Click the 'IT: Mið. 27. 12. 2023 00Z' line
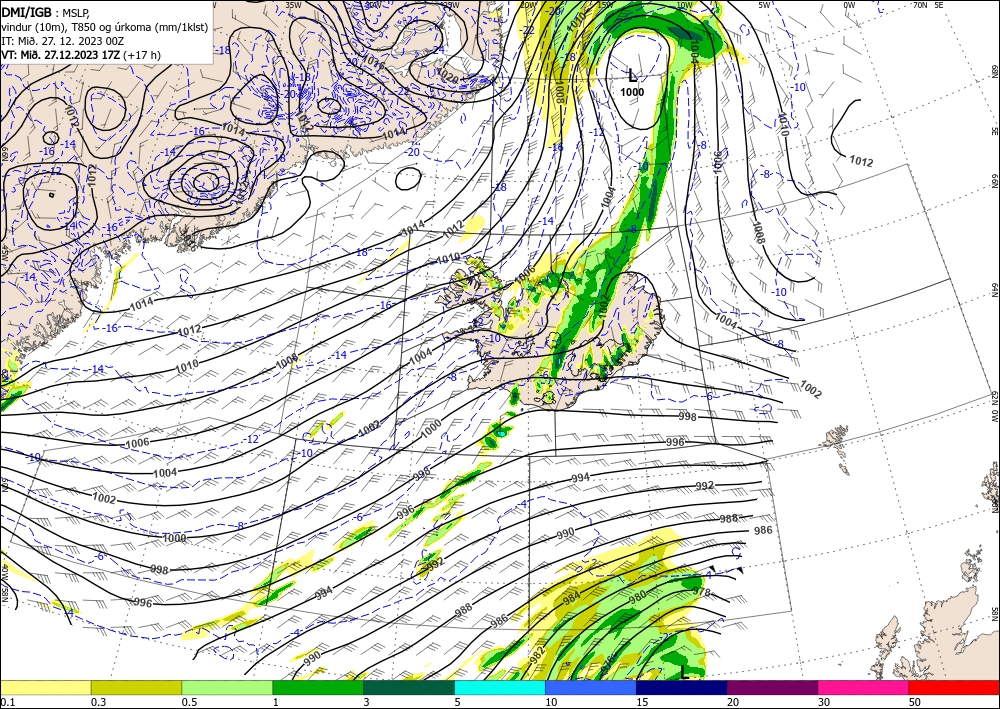 (62, 41)
